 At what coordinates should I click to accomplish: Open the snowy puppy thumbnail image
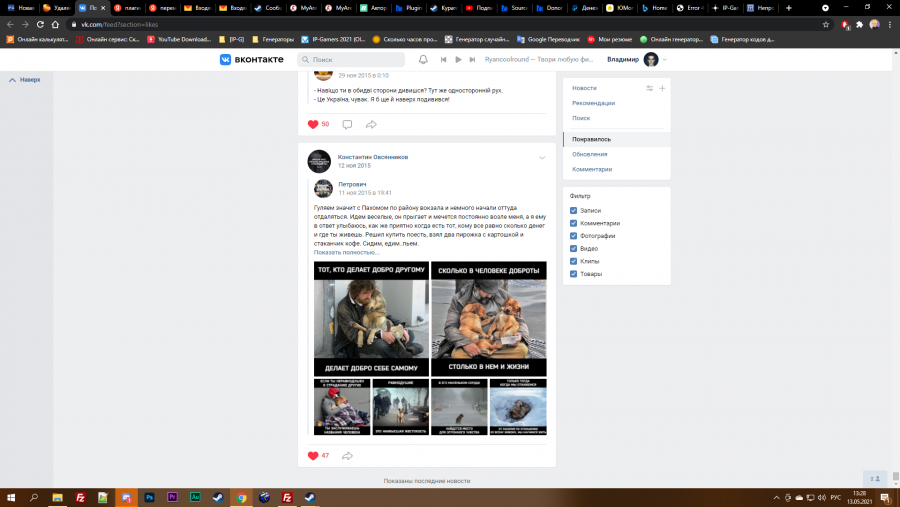[x=518, y=407]
